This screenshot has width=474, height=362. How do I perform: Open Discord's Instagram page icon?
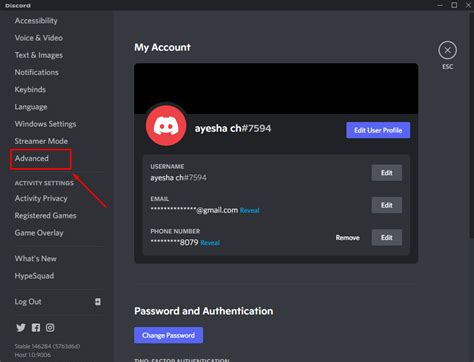pyautogui.click(x=50, y=328)
